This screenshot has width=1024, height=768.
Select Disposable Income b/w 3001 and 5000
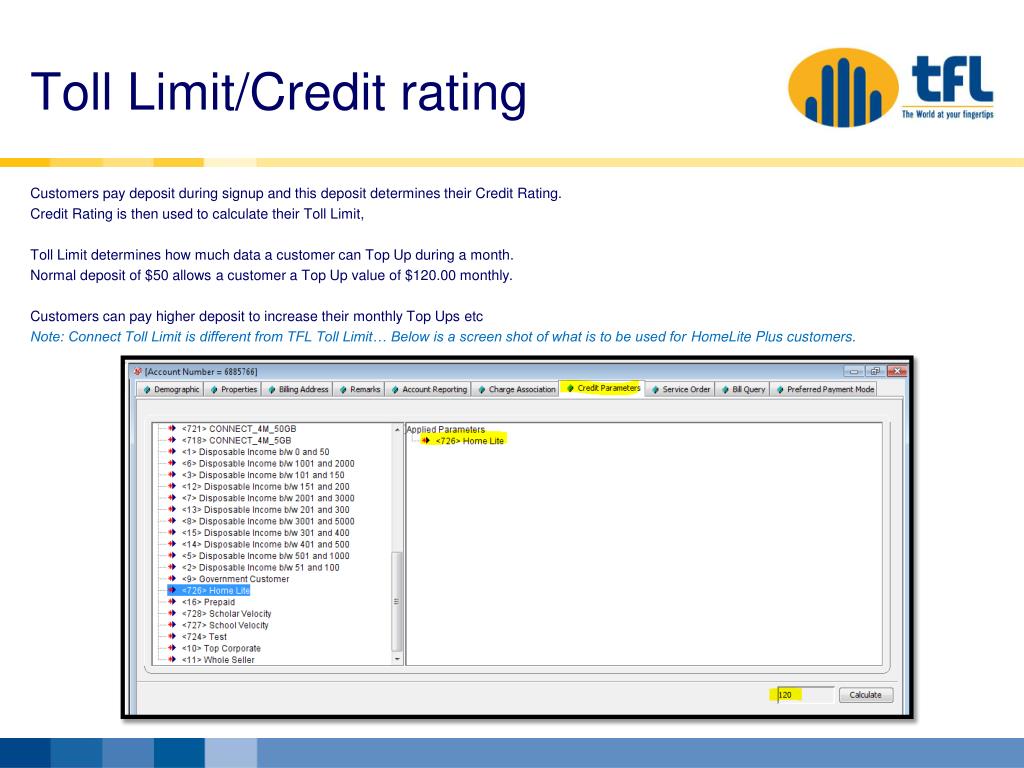click(268, 522)
